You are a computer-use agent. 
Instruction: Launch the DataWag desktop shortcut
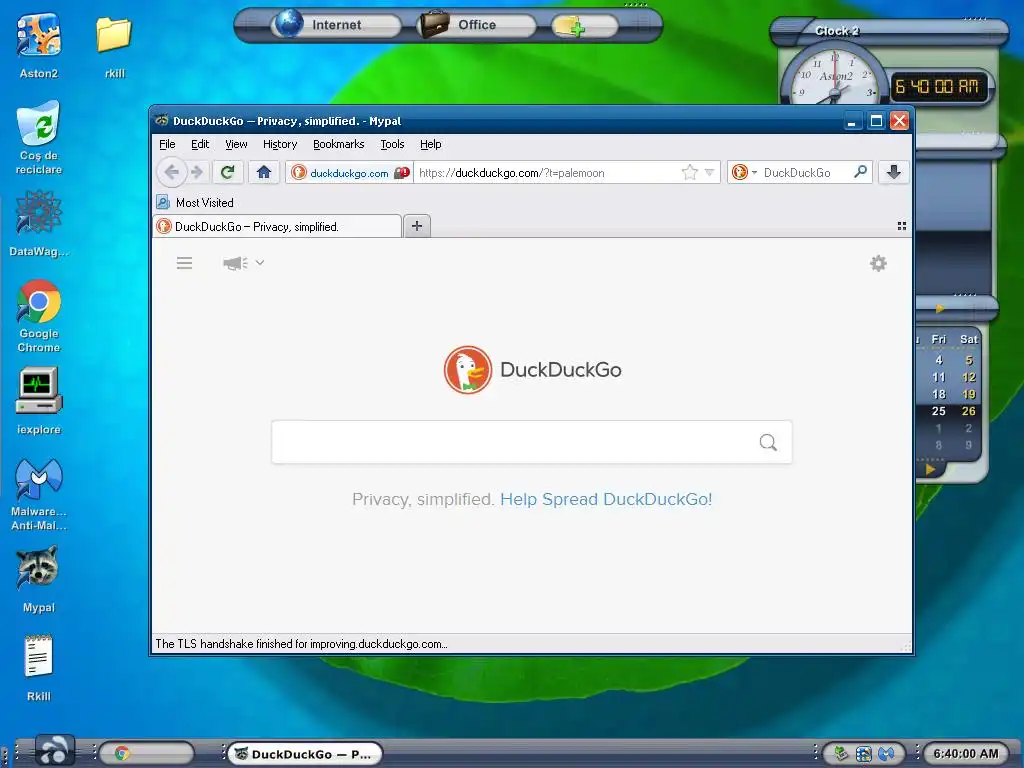click(x=39, y=222)
